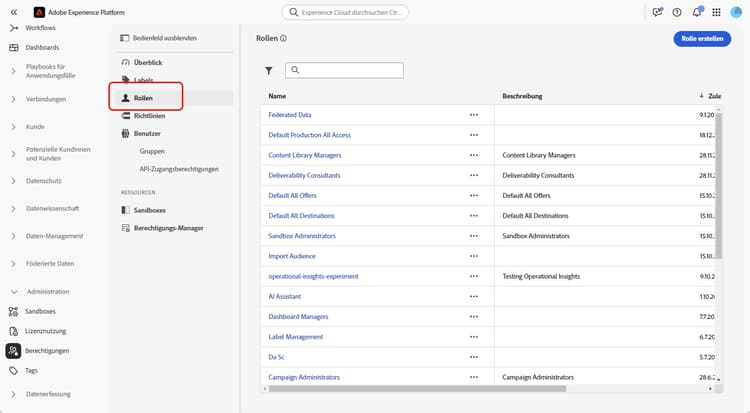
Task: Open the AI Assistant chat icon
Action: click(657, 12)
